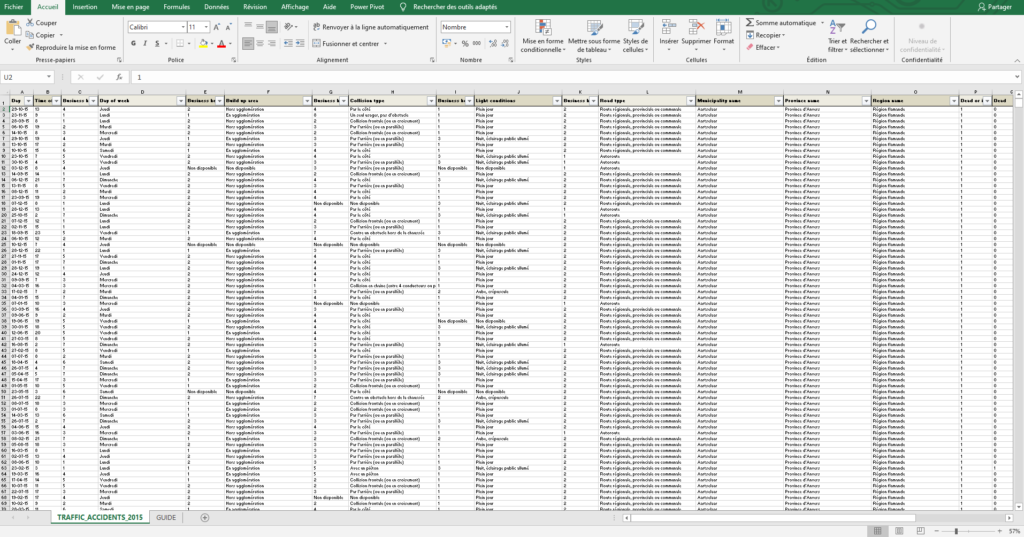1024x537 pixels.
Task: Align text to middle icon
Action: 259,27
